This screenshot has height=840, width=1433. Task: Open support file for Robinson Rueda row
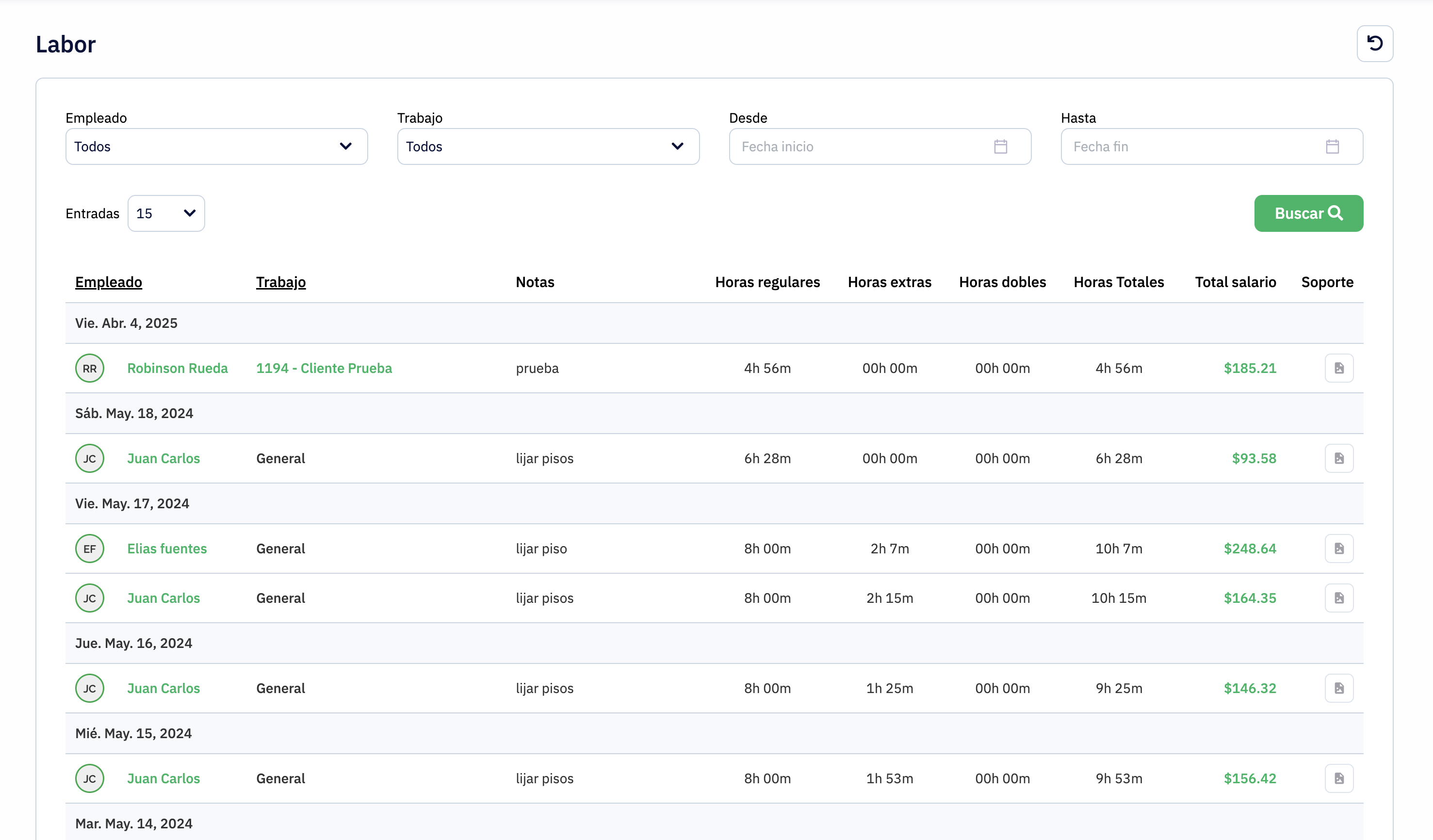tap(1338, 368)
